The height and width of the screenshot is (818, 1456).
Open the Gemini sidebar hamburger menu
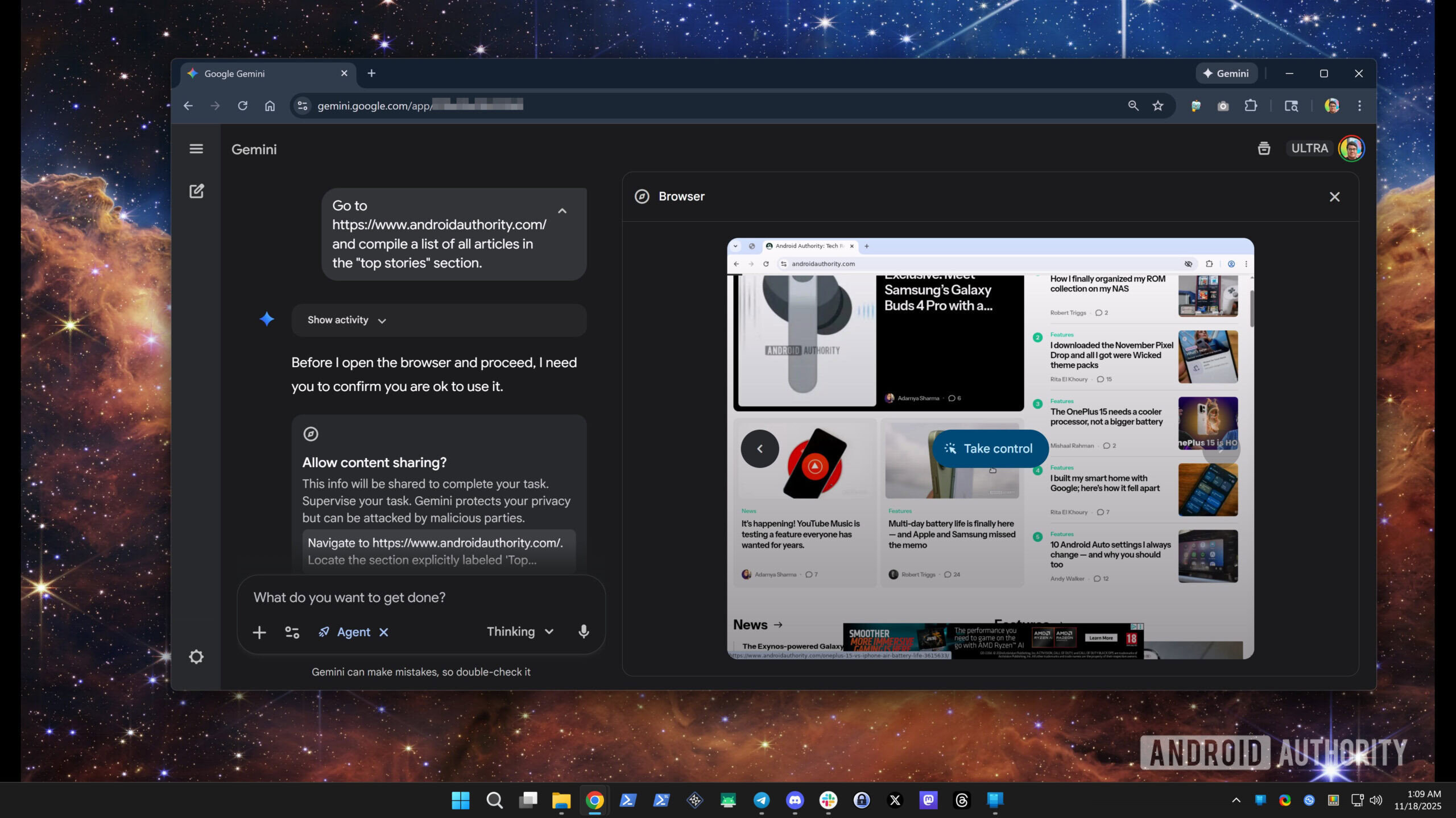(196, 148)
